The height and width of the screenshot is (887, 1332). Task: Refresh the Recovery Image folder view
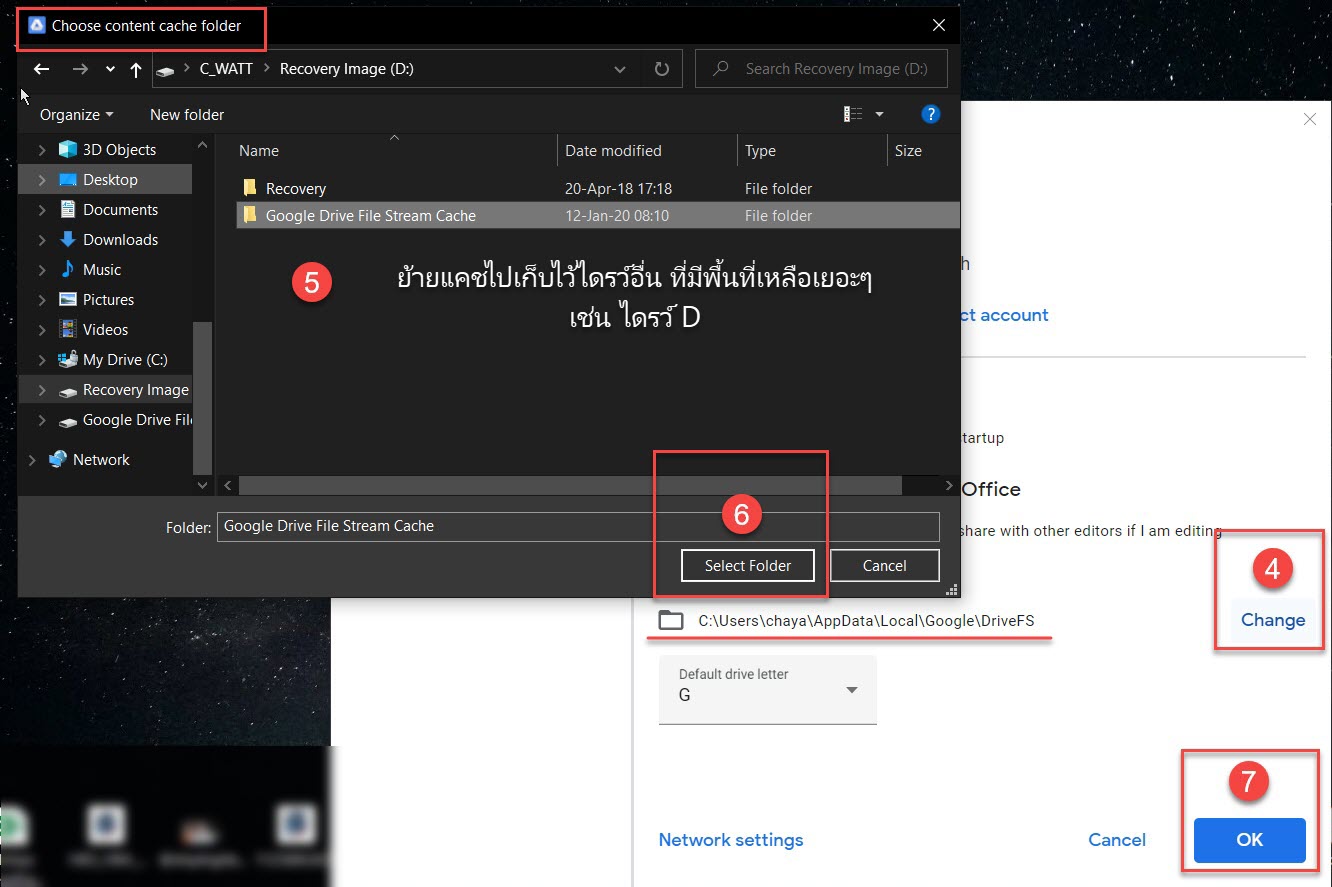tap(661, 69)
